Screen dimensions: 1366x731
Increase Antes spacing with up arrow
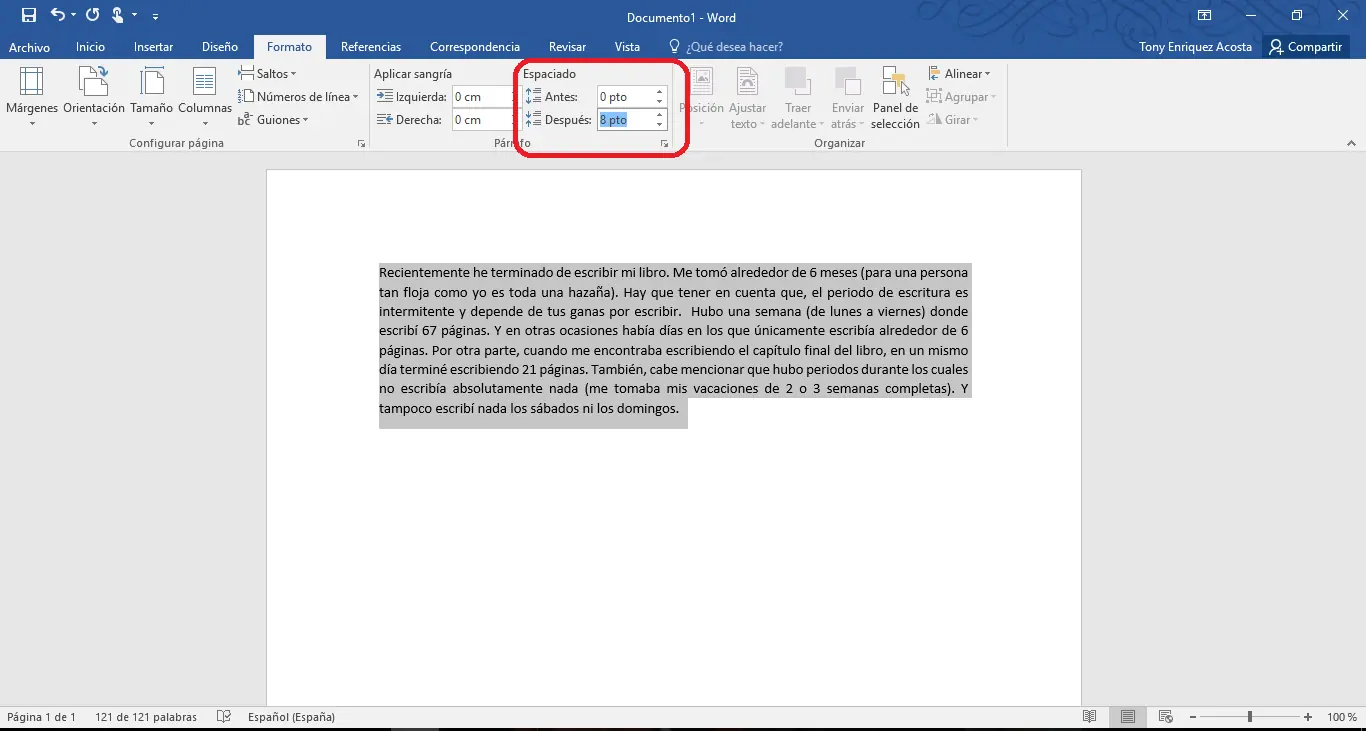[660, 93]
